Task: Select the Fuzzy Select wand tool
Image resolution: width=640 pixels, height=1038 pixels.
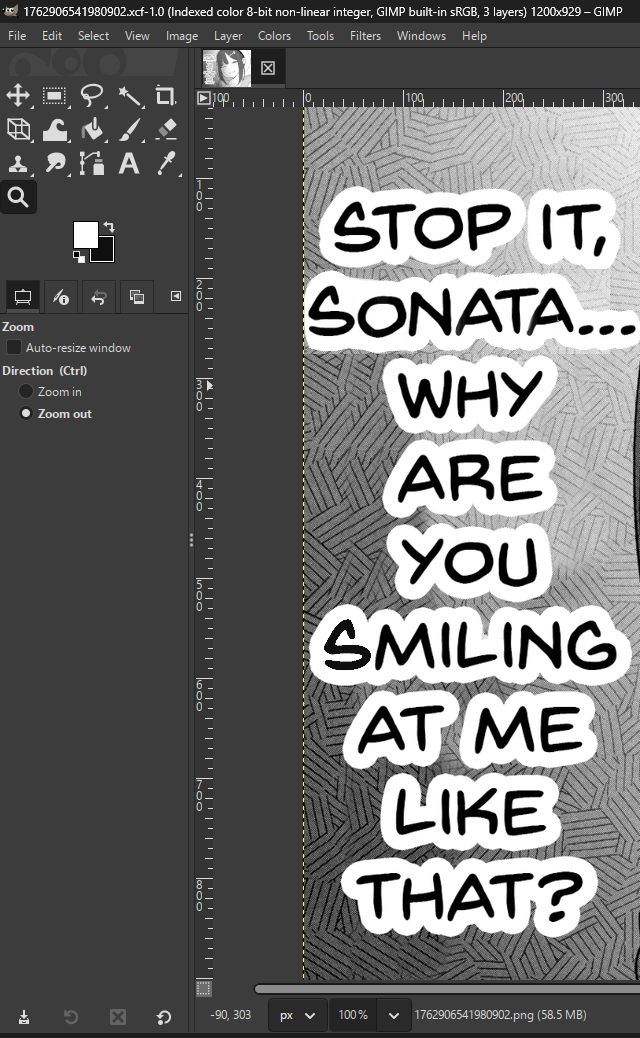Action: click(129, 95)
